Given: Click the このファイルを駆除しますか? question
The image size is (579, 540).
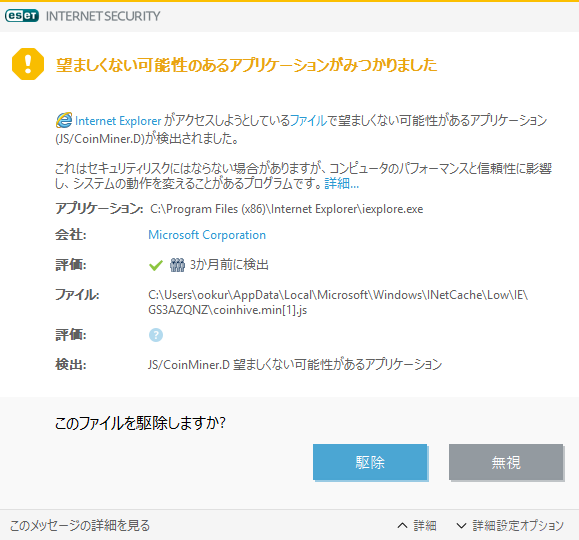Looking at the screenshot, I should (x=140, y=423).
